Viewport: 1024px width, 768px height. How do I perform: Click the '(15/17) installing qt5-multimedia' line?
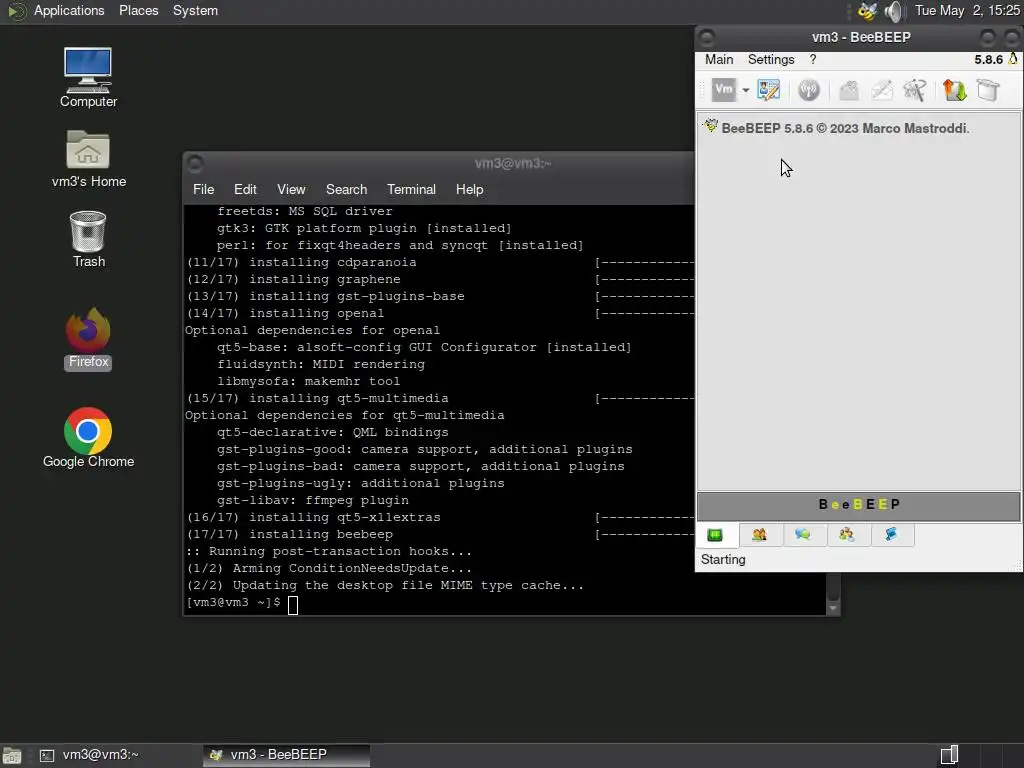(x=317, y=398)
